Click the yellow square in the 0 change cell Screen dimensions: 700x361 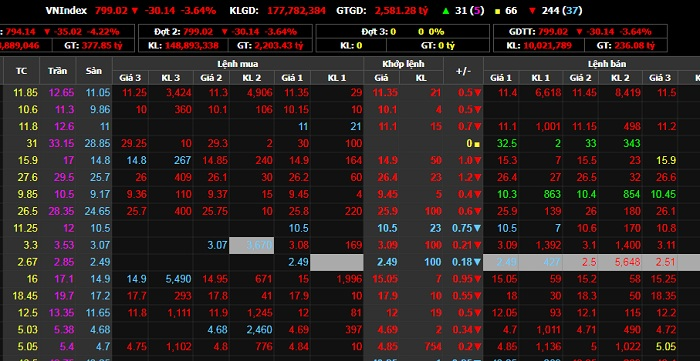(x=477, y=144)
